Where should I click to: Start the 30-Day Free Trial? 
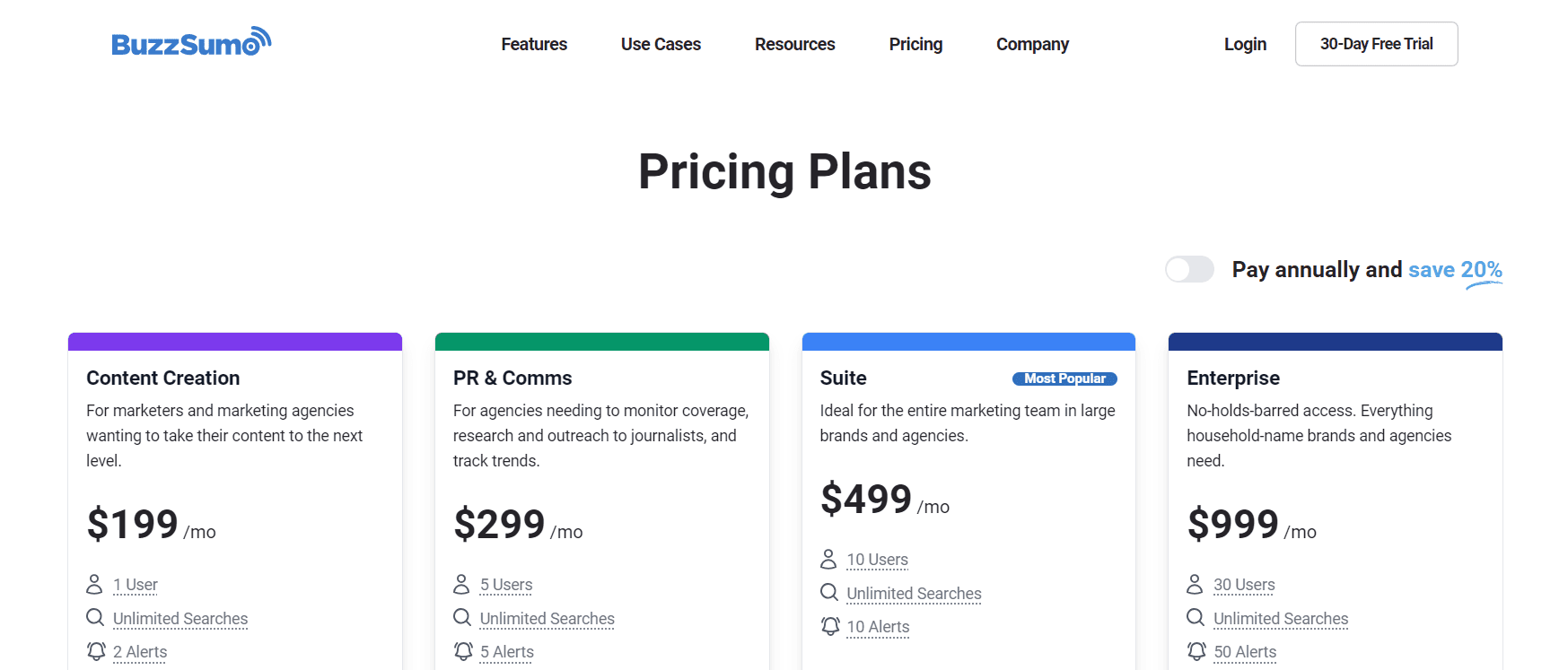point(1376,44)
